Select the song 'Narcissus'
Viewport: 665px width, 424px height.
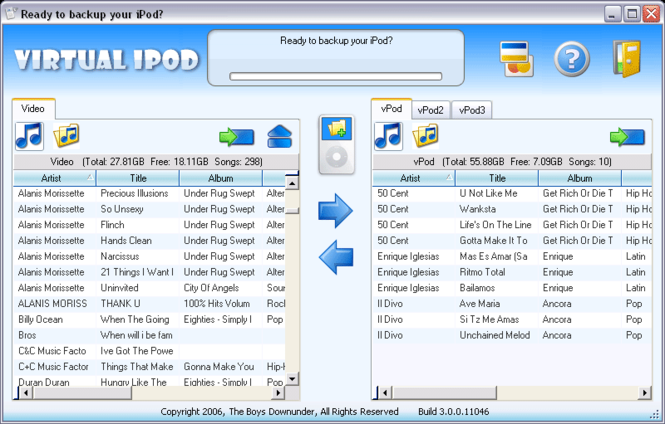click(149, 256)
